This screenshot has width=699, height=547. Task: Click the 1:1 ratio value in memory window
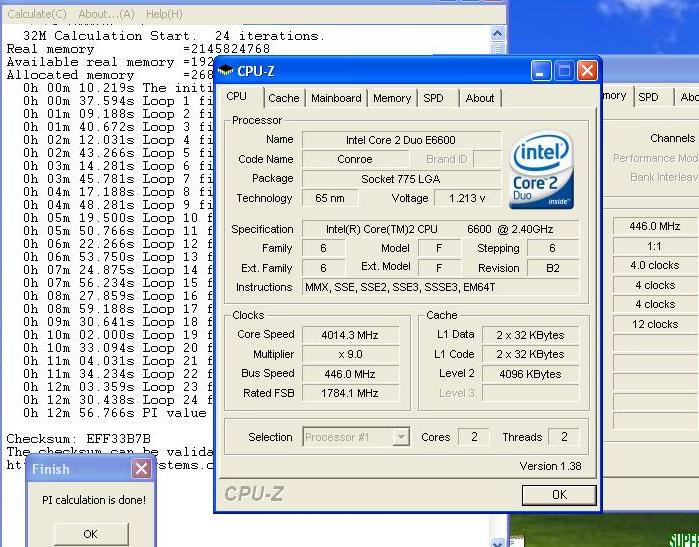click(x=654, y=246)
